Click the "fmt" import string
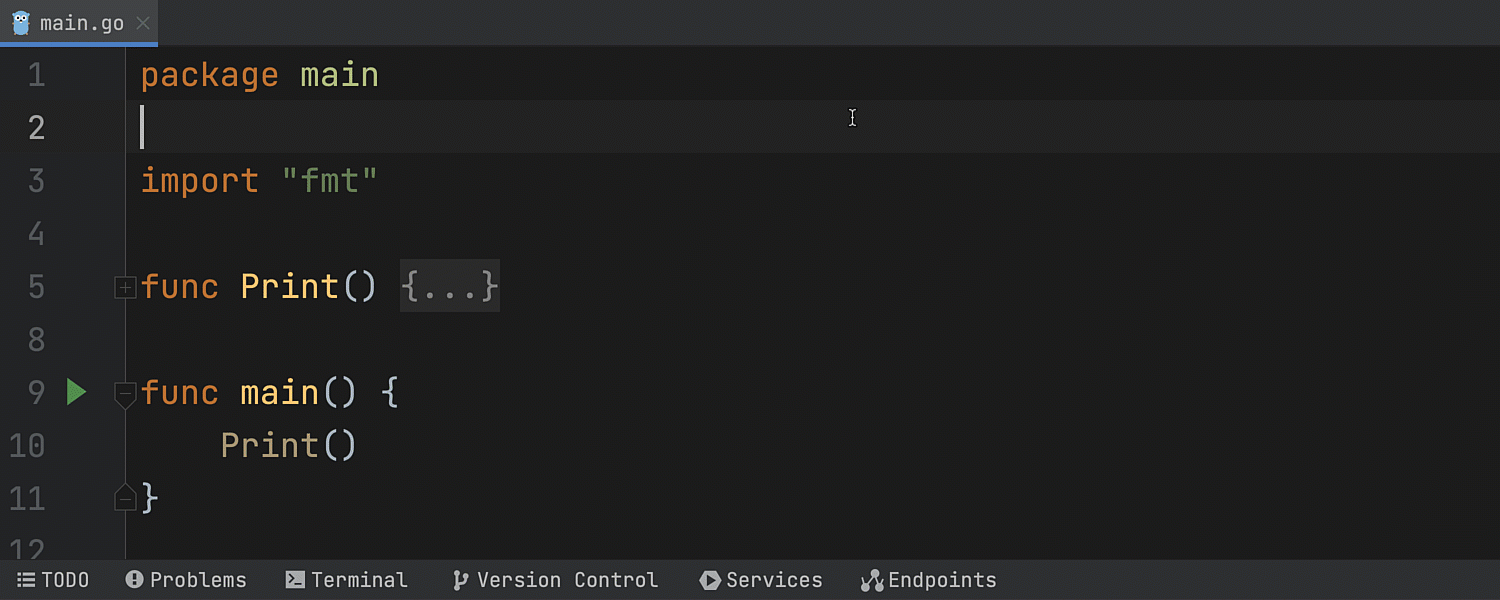Viewport: 1500px width, 600px height. (330, 181)
